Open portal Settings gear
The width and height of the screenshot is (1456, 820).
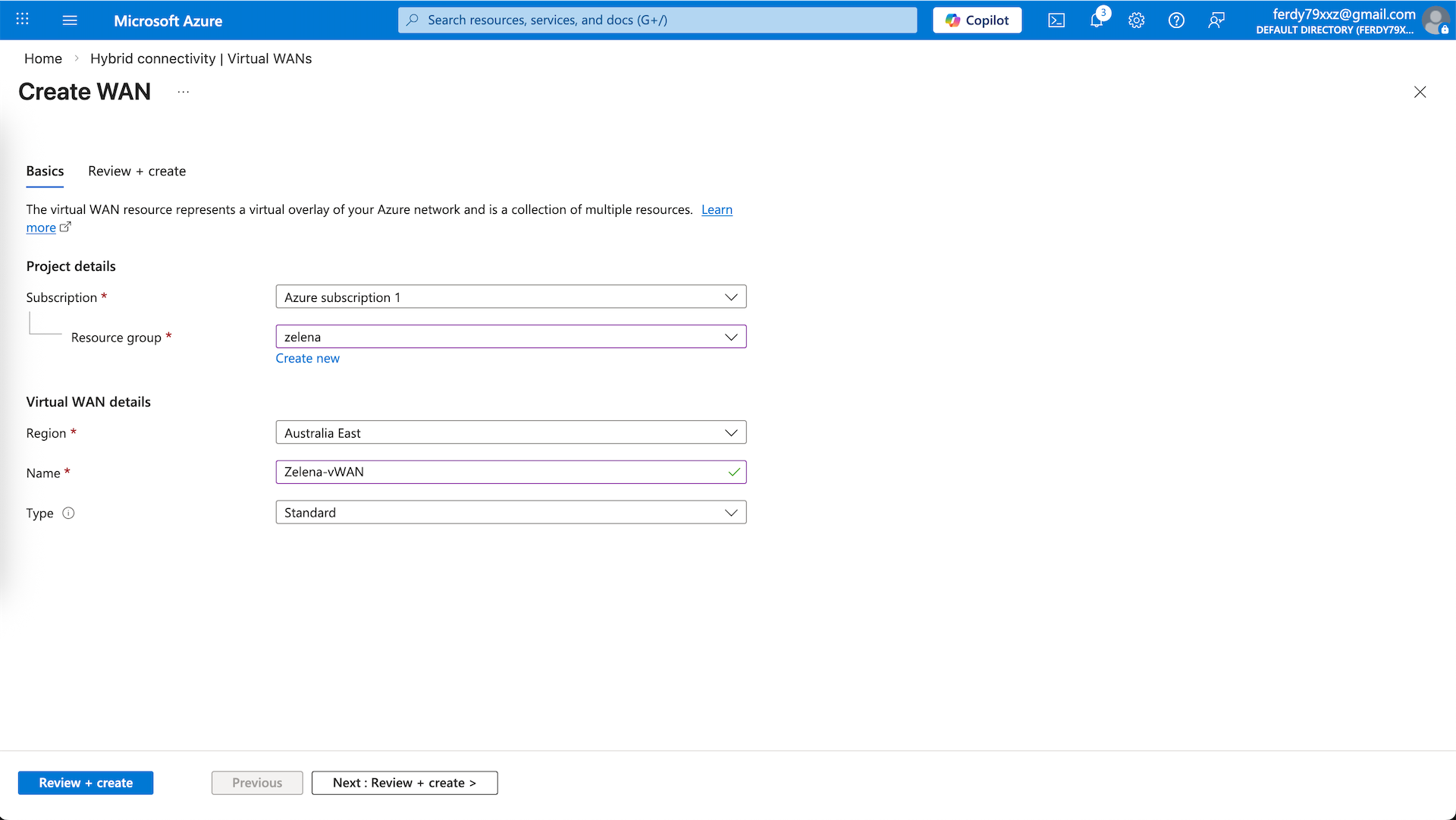[x=1136, y=20]
